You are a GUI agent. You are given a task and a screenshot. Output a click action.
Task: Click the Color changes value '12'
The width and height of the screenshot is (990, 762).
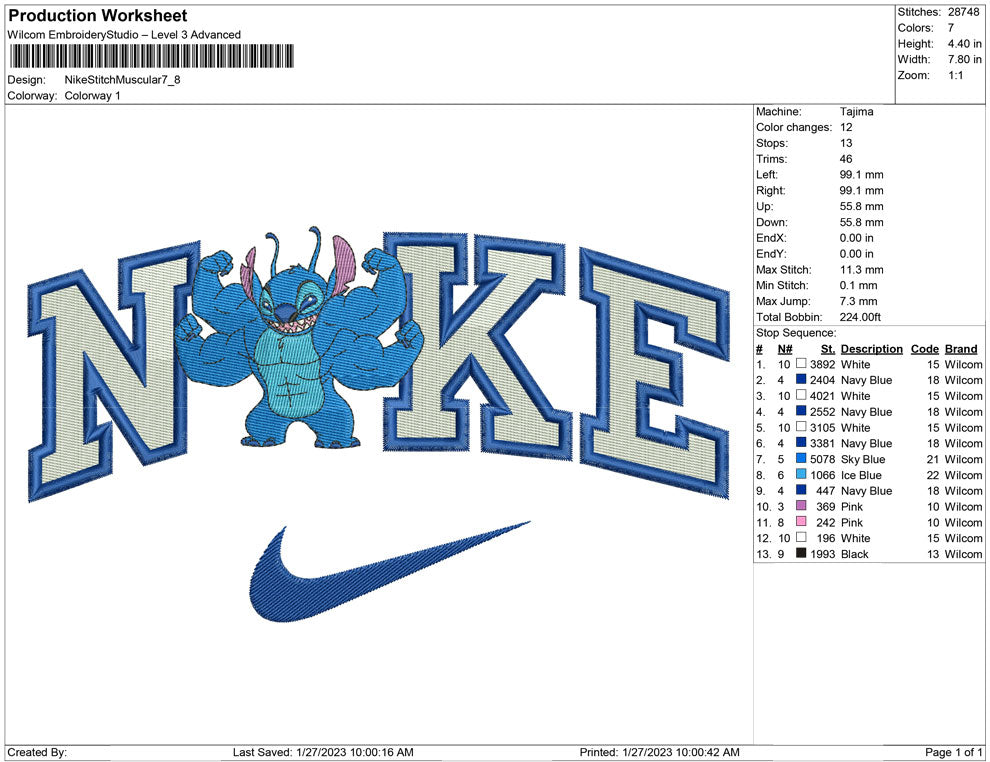(846, 128)
